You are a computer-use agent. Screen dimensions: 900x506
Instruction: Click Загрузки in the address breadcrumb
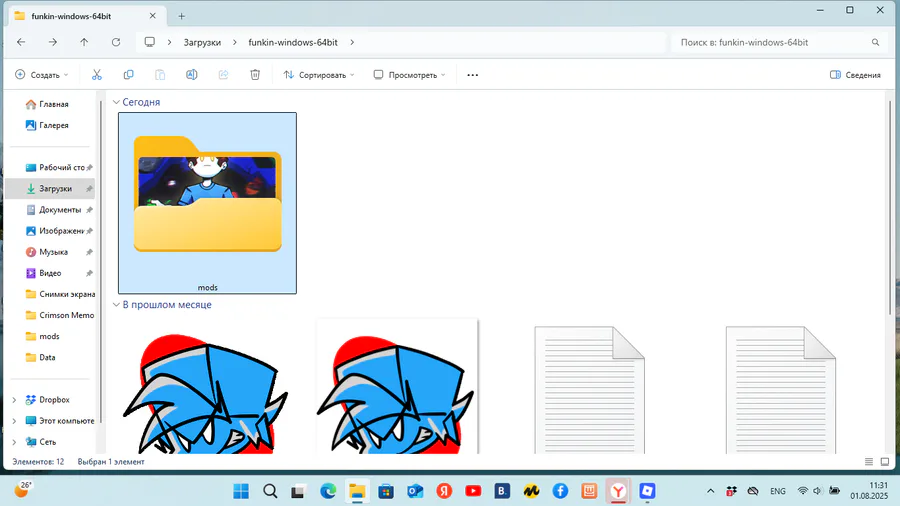click(202, 42)
